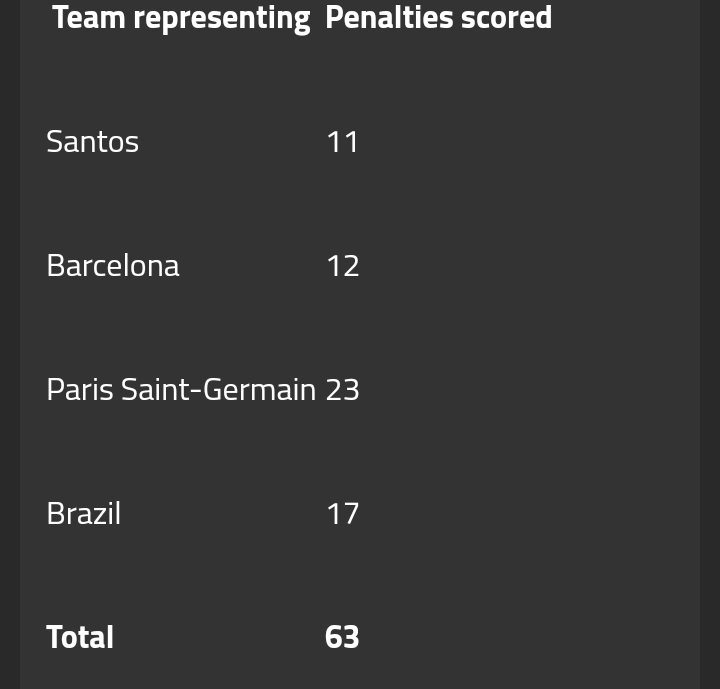Select the Santos team cell
The image size is (720, 689).
tap(92, 141)
